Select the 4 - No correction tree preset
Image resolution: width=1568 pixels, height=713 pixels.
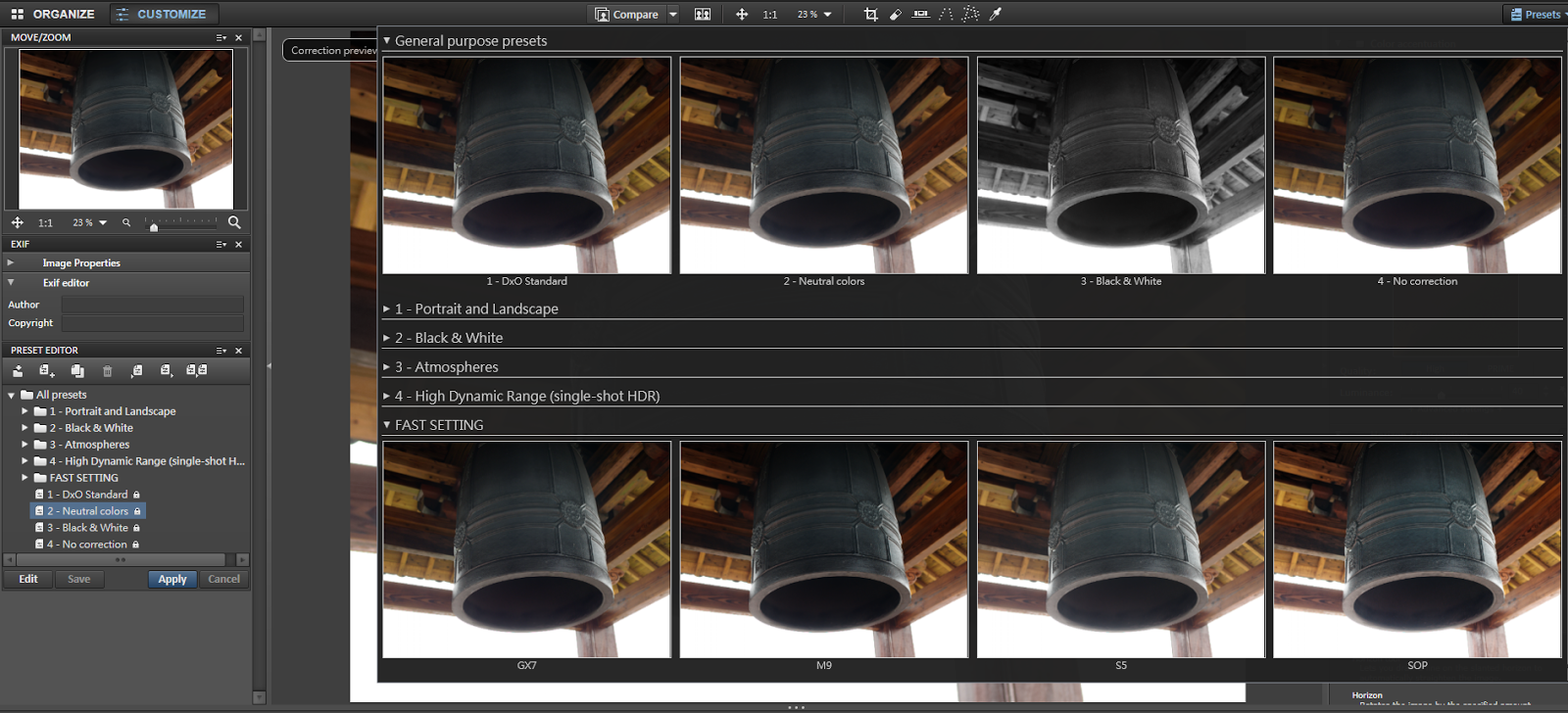point(88,545)
